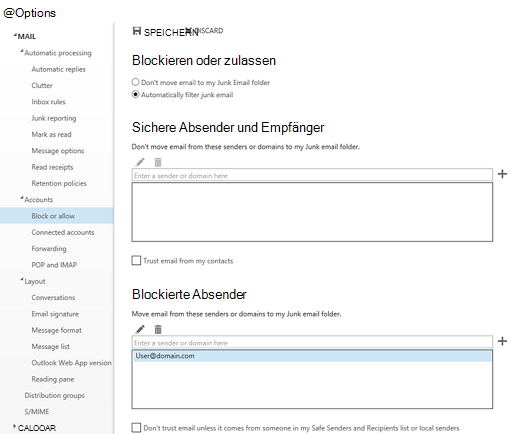Screen dimensions: 510x434
Task: Open Connected accounts
Action: [63, 232]
